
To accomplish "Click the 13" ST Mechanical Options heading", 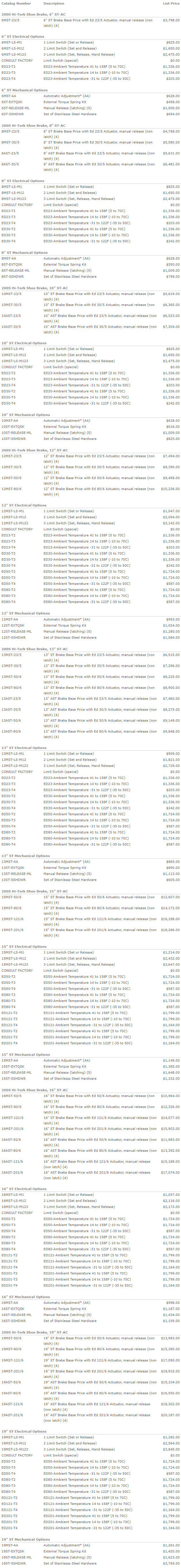I will tap(26, 855).
